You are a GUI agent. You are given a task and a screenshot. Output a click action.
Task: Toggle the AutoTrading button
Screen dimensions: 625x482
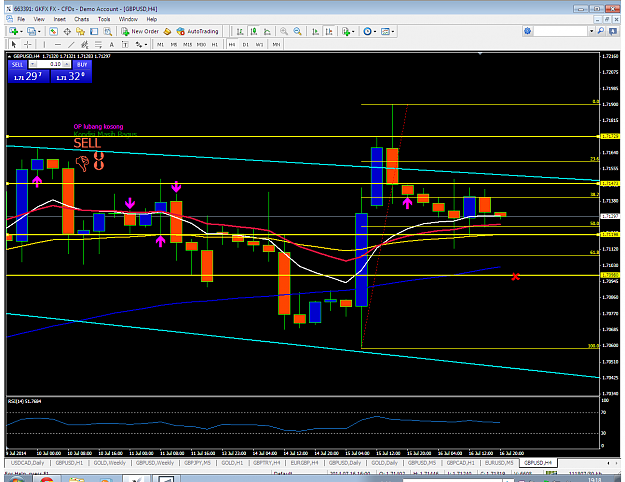198,31
